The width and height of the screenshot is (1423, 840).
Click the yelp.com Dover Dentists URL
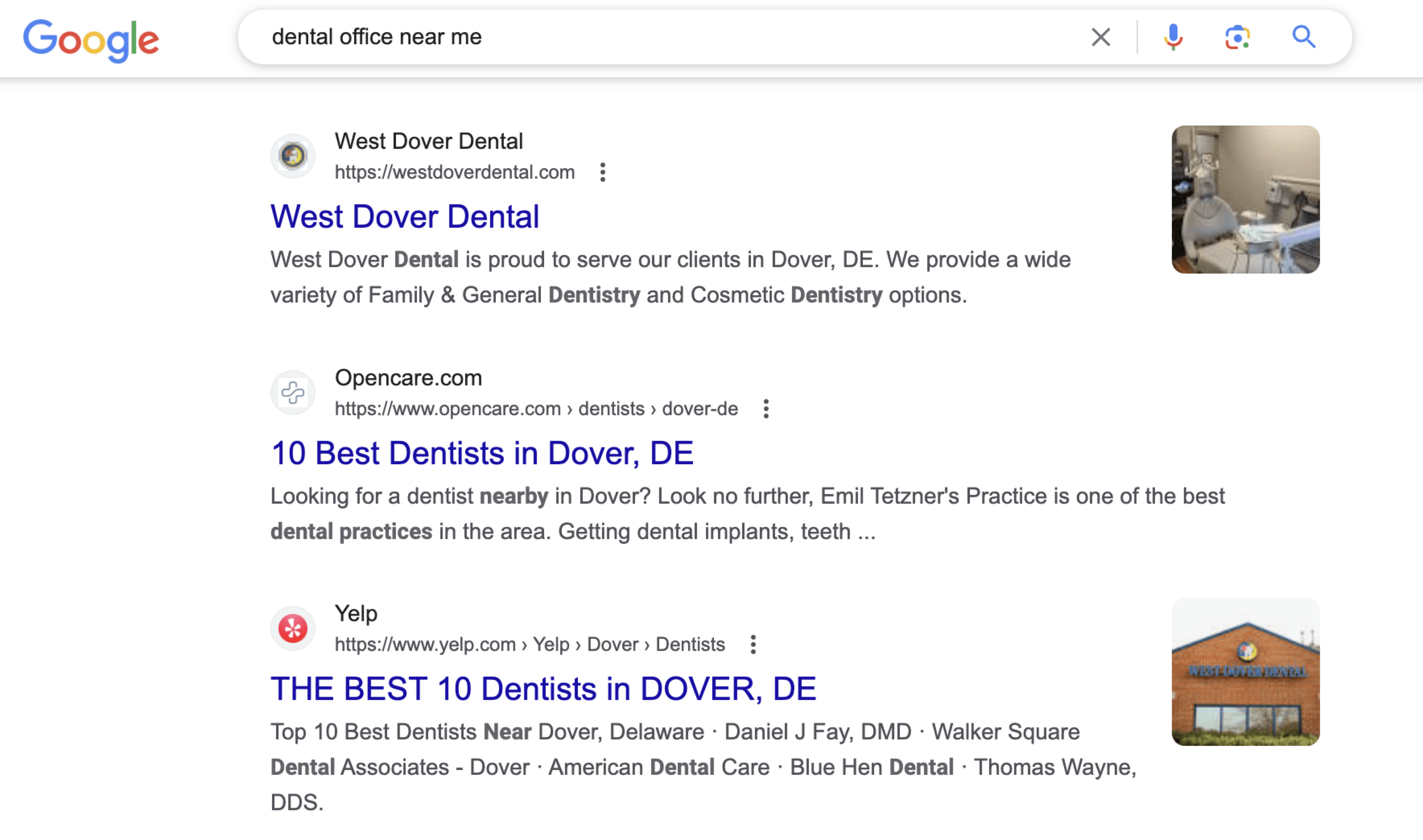(x=530, y=644)
